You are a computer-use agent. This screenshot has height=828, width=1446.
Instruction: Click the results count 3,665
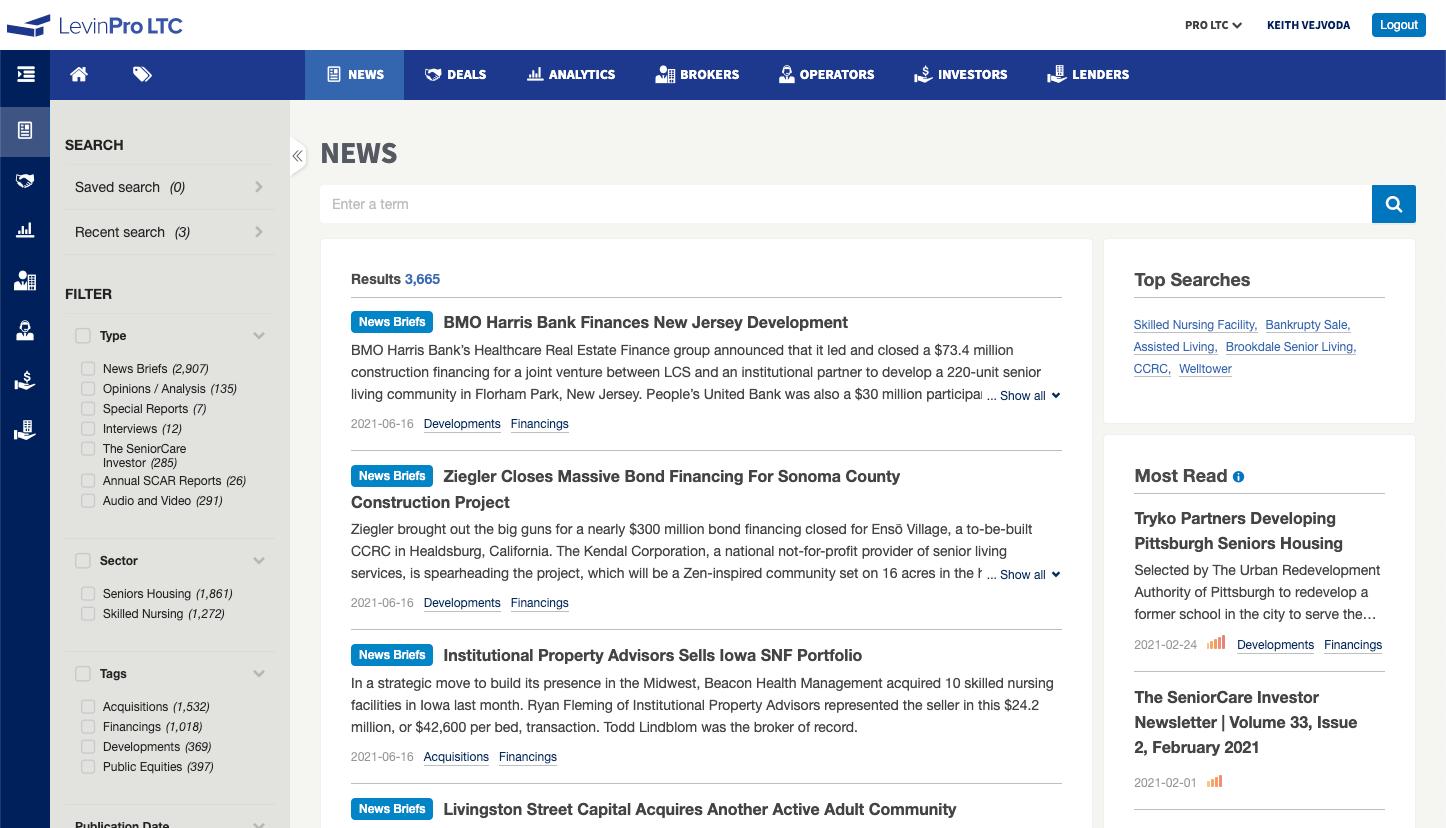(422, 279)
